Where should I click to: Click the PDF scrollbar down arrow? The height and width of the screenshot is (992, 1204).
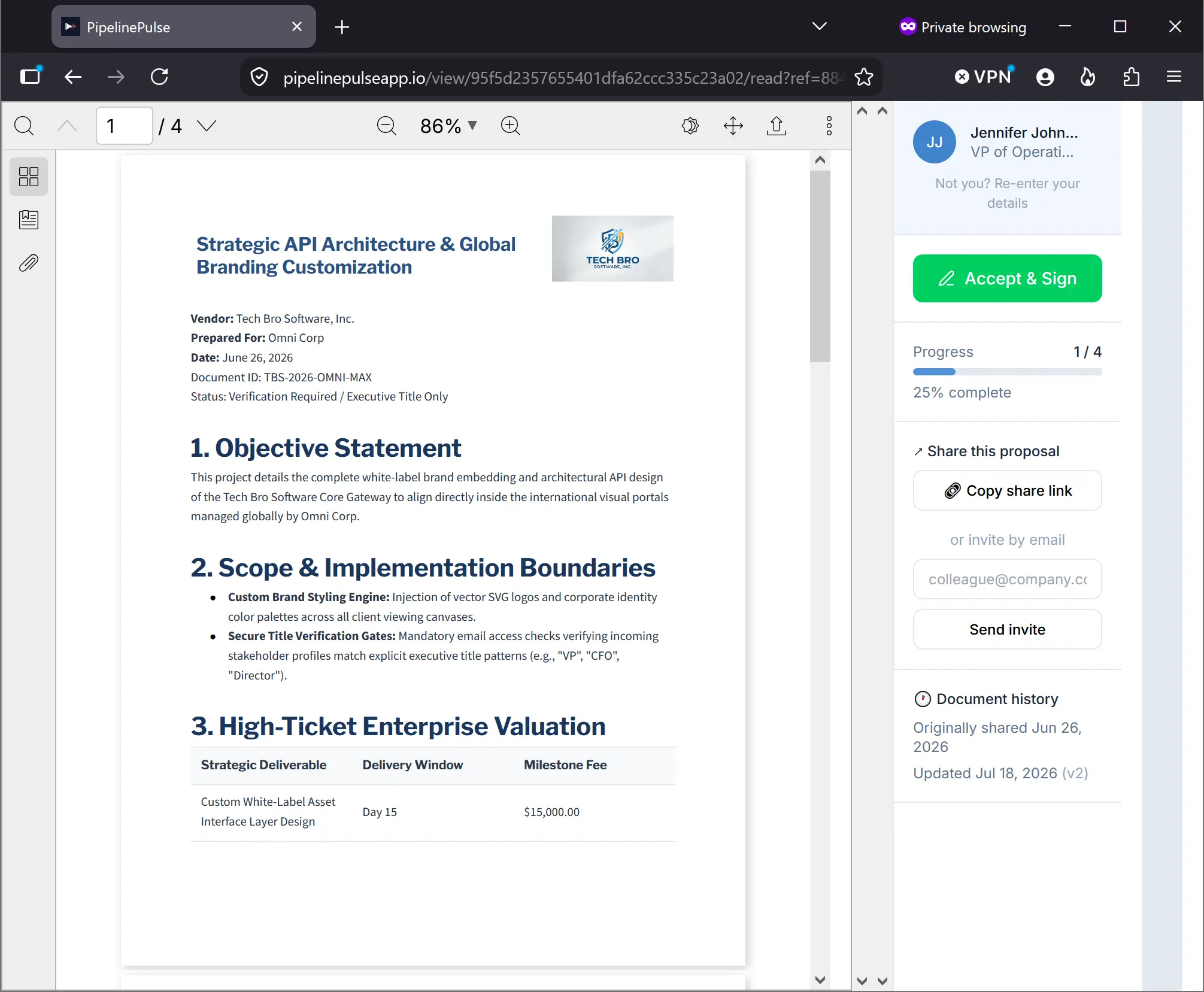pos(820,980)
